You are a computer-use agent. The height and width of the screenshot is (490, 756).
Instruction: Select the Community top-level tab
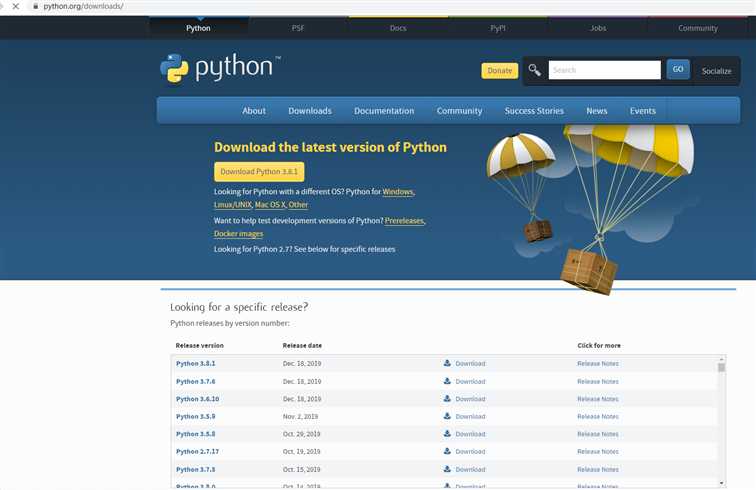tap(698, 28)
